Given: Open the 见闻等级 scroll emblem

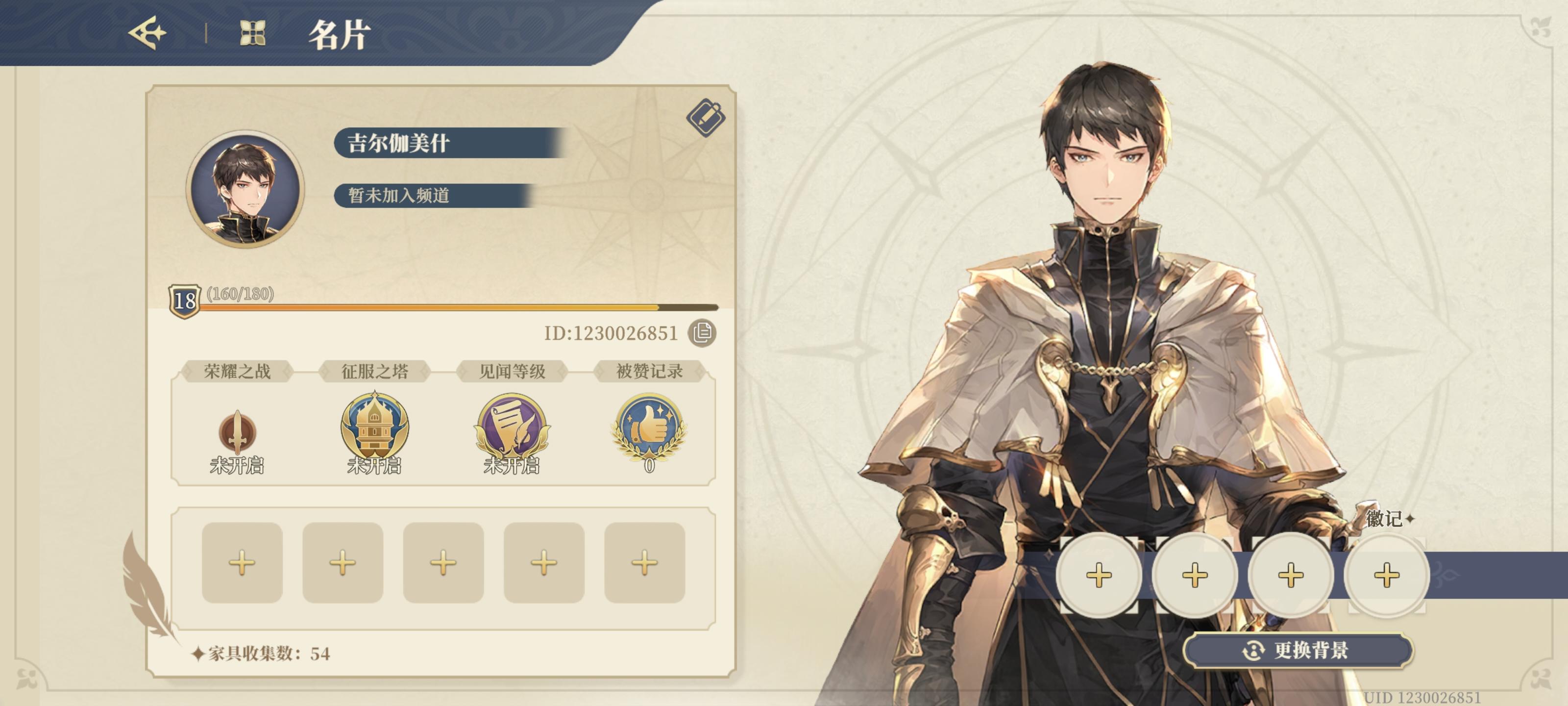Looking at the screenshot, I should 512,427.
